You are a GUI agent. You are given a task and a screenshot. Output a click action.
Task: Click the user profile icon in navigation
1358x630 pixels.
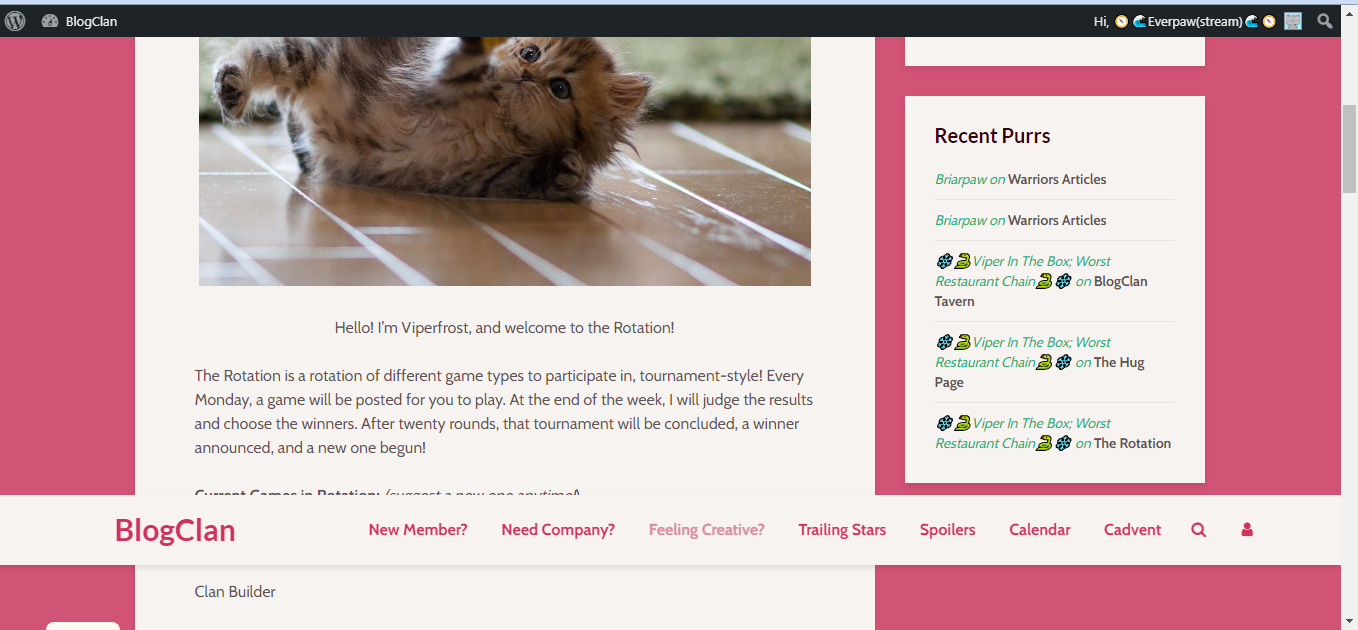tap(1247, 530)
